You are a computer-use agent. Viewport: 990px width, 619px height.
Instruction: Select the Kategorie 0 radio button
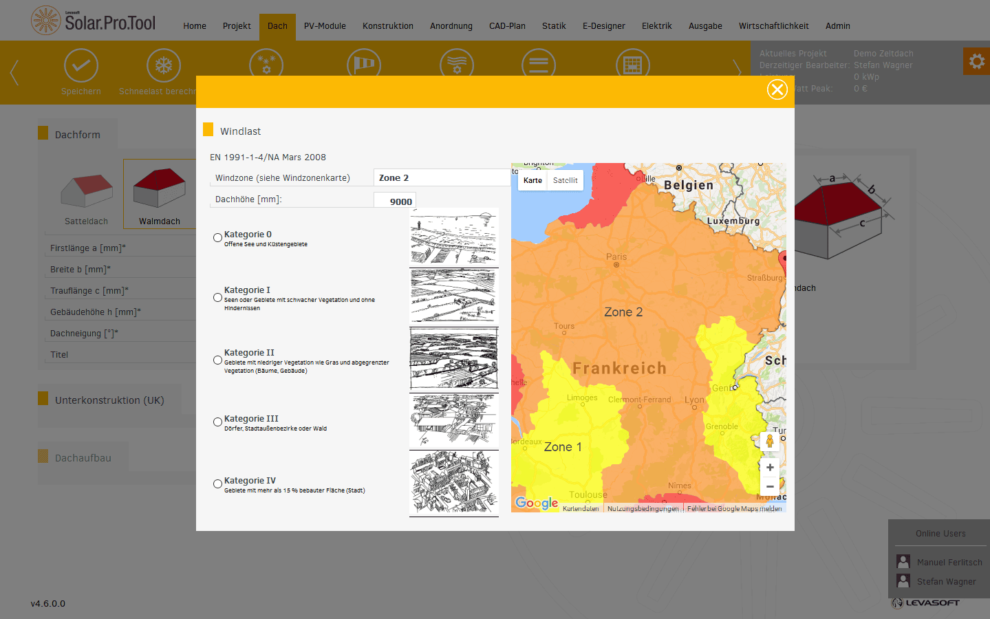pyautogui.click(x=218, y=238)
